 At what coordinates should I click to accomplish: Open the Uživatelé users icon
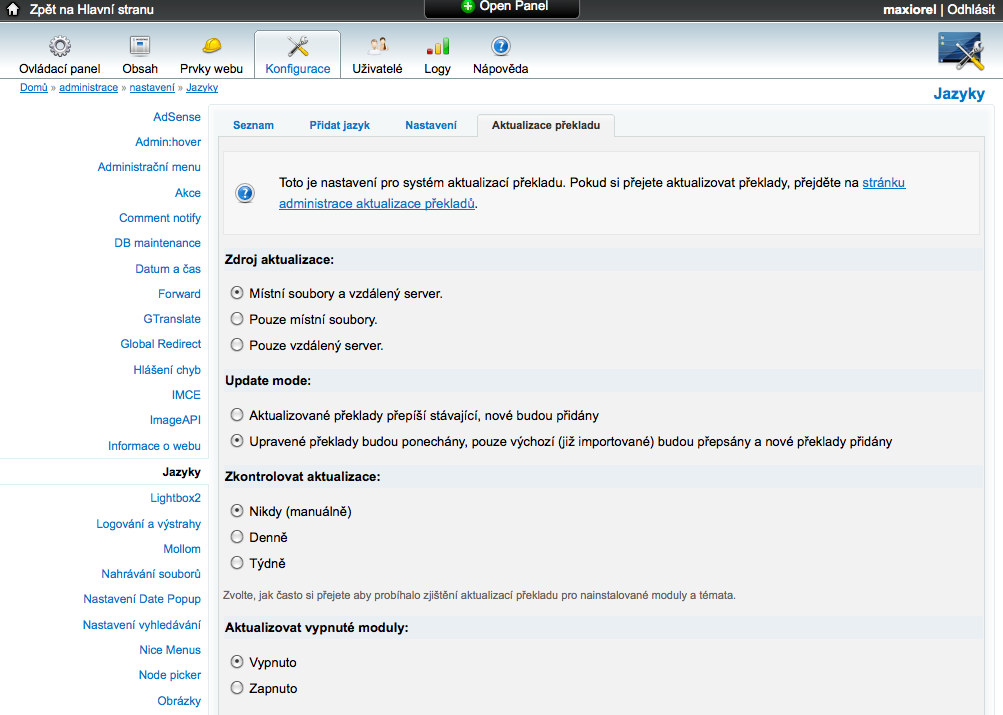click(377, 46)
